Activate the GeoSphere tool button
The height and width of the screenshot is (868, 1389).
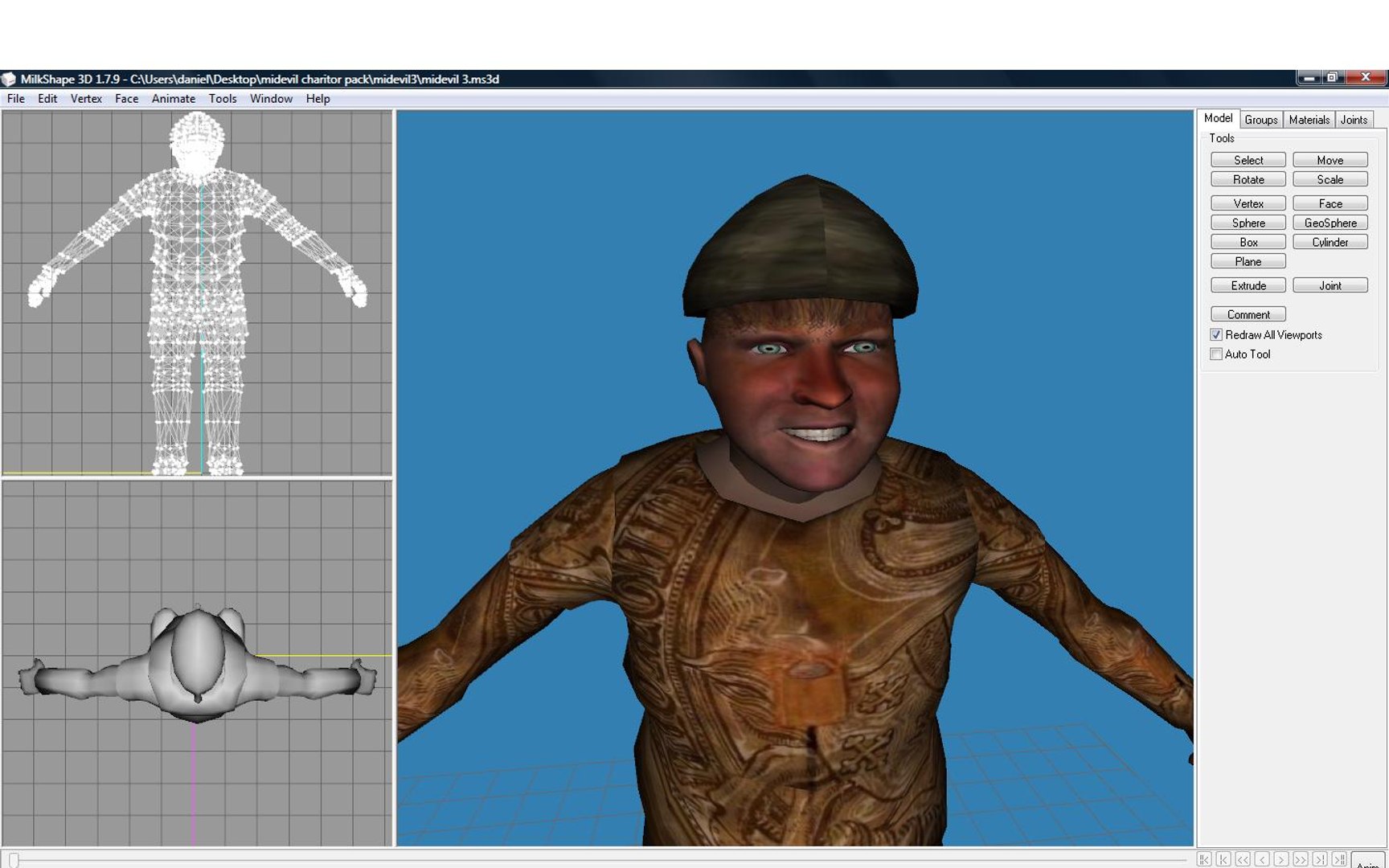[x=1330, y=223]
